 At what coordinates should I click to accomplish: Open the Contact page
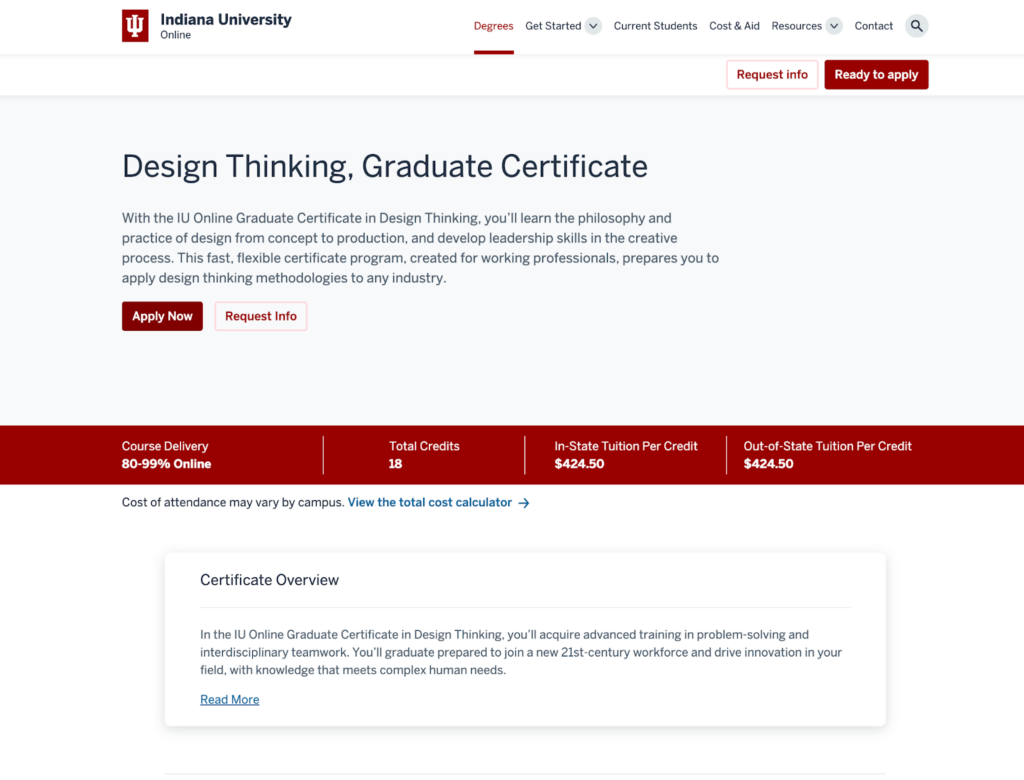(x=873, y=26)
